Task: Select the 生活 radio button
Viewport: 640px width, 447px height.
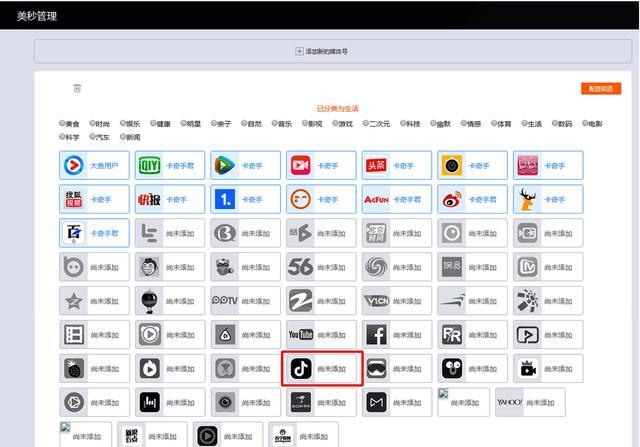Action: (x=524, y=123)
